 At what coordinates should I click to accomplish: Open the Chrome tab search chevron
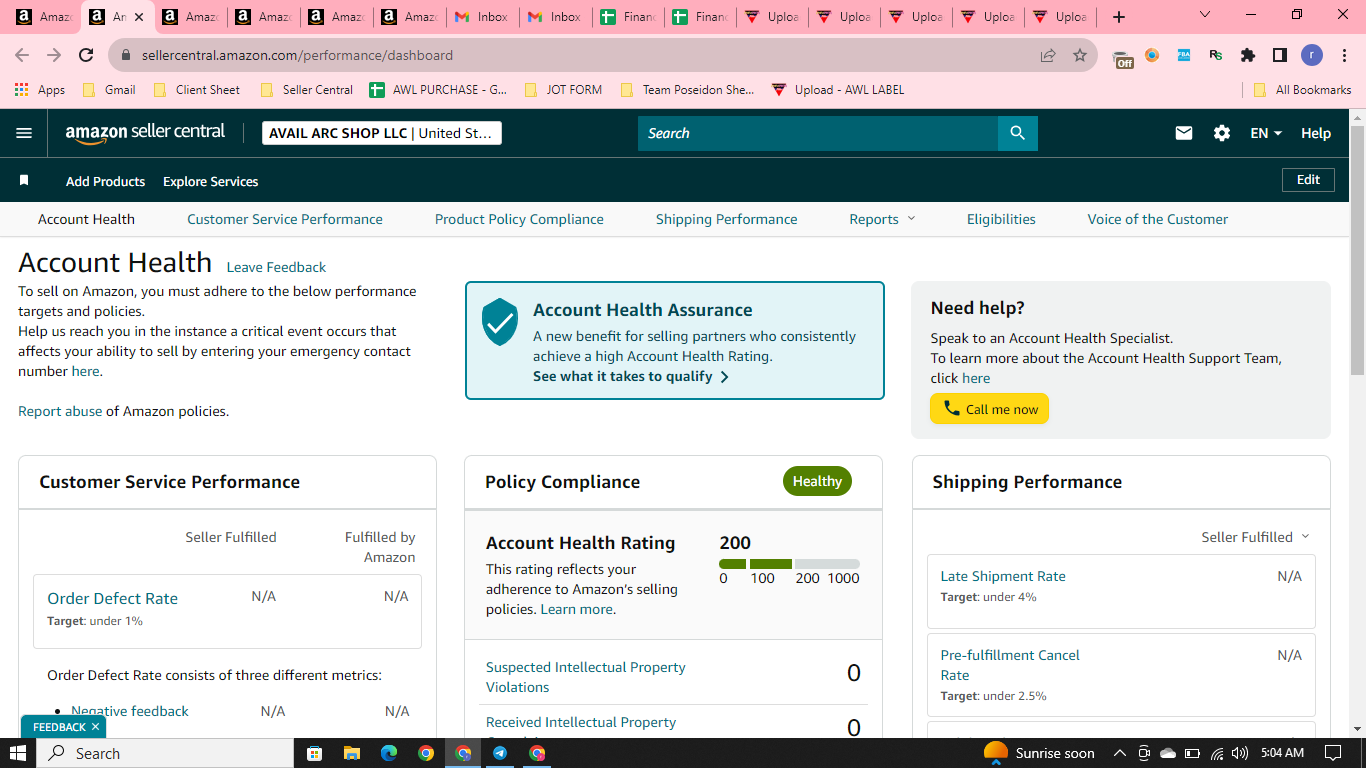tap(1204, 15)
